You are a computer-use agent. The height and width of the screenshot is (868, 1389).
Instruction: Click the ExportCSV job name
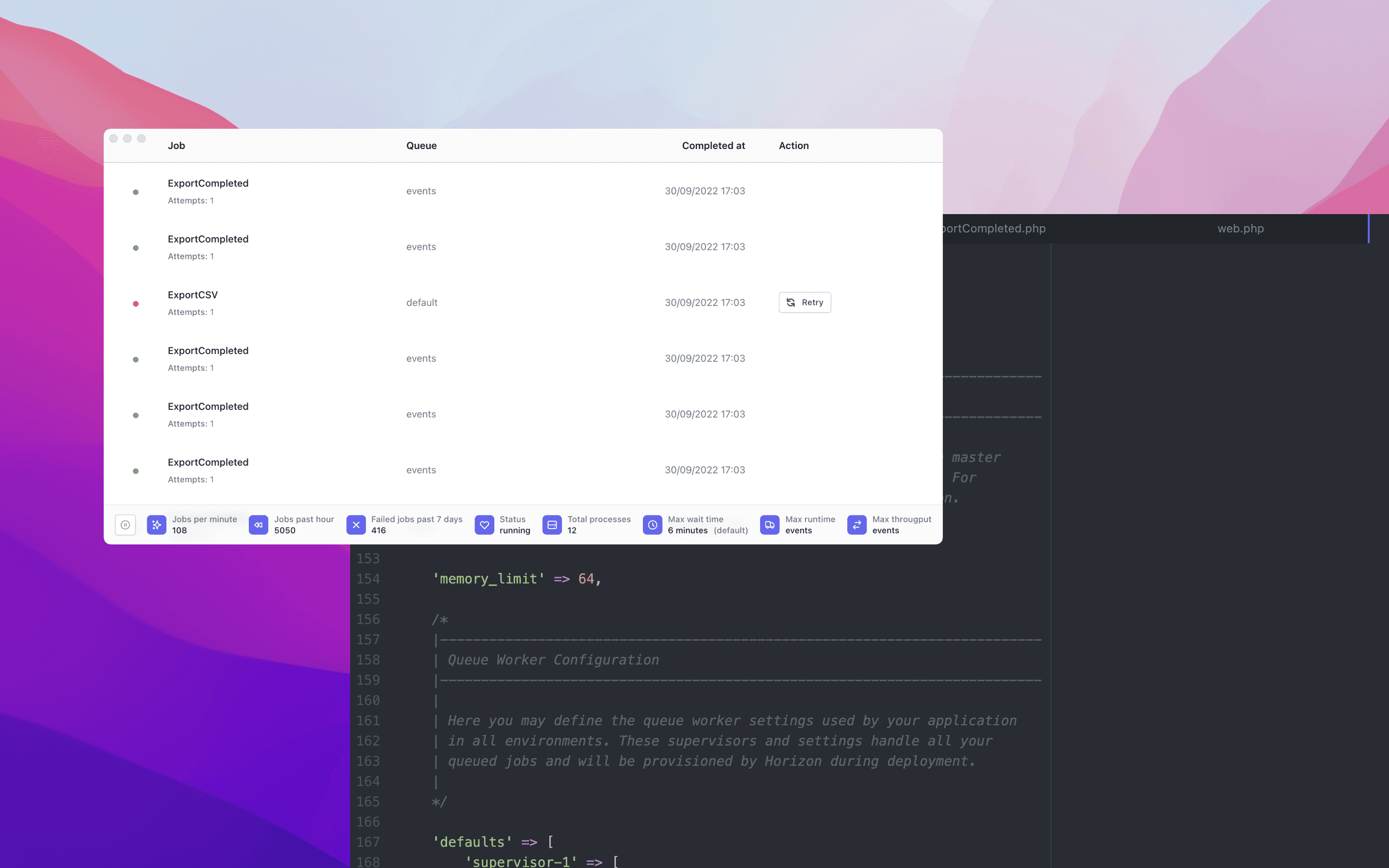point(193,295)
